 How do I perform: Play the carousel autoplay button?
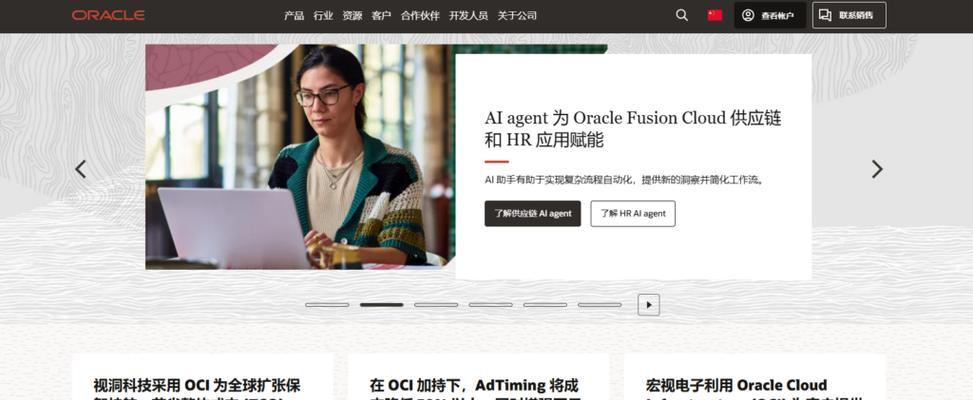click(648, 304)
